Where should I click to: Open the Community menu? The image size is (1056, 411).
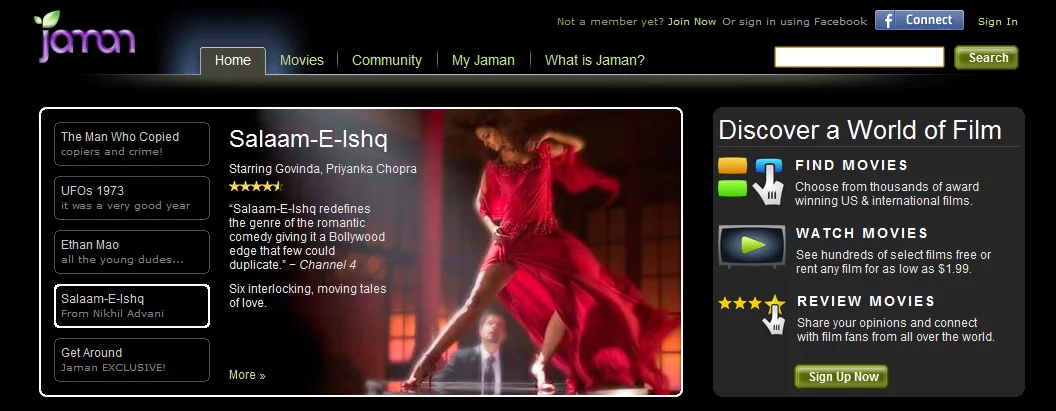[387, 60]
